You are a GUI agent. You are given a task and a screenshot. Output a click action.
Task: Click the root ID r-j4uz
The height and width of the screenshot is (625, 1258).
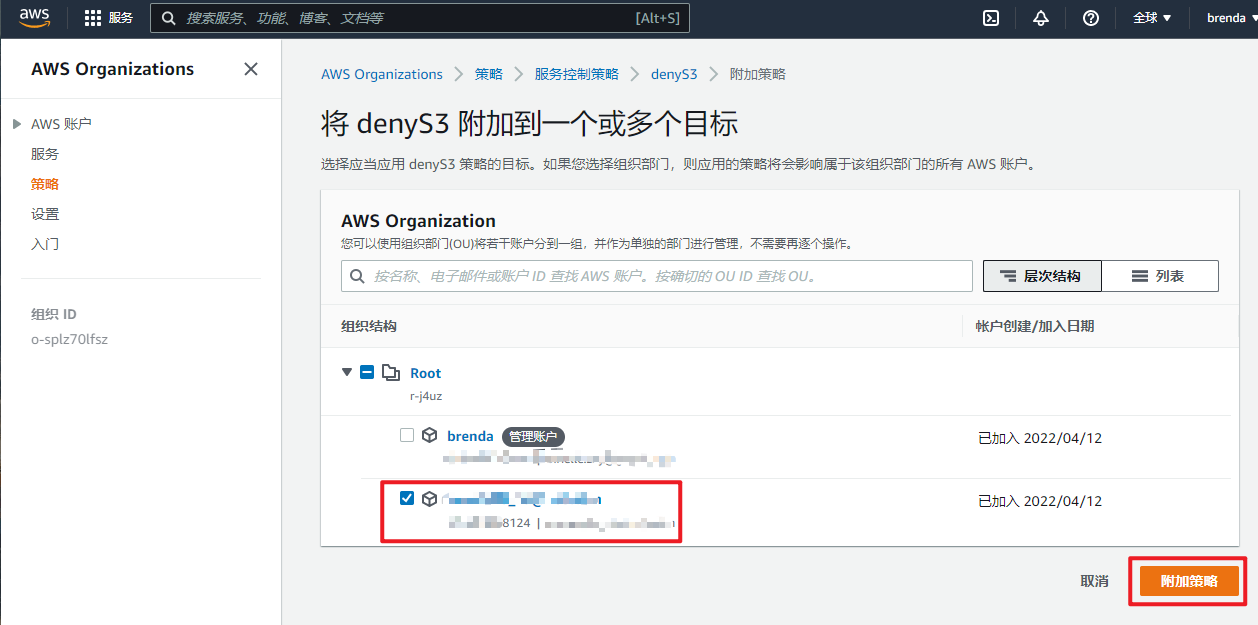426,395
